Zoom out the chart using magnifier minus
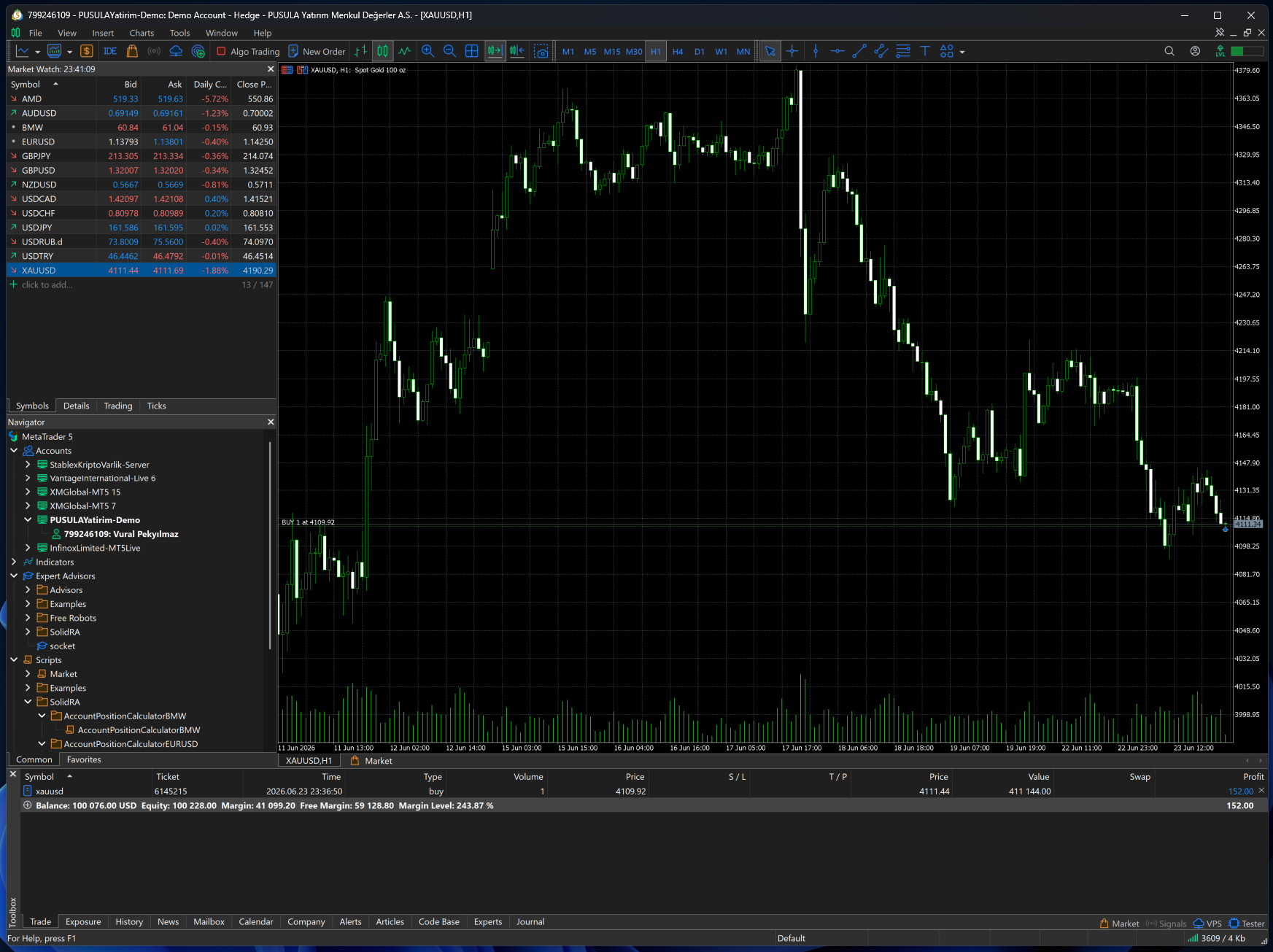Image resolution: width=1273 pixels, height=952 pixels. tap(450, 51)
